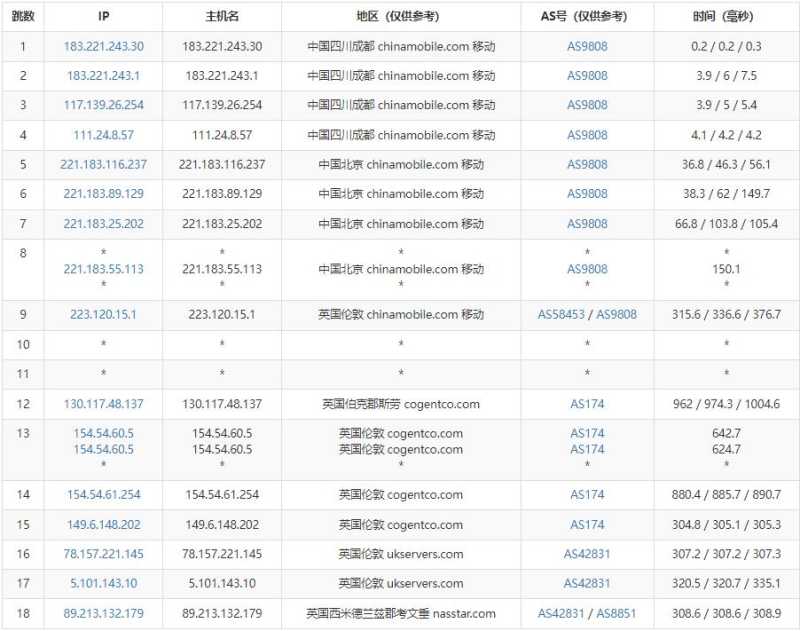
Task: Select time value 308.6 / 308.6 / 308.9
Action: 726,613
